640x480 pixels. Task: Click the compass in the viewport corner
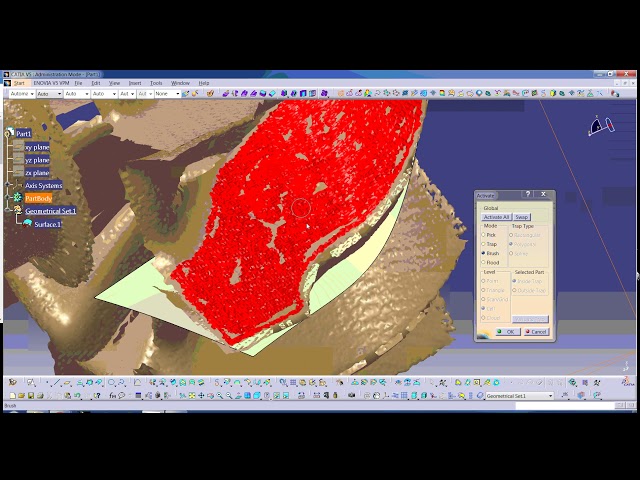[x=601, y=125]
